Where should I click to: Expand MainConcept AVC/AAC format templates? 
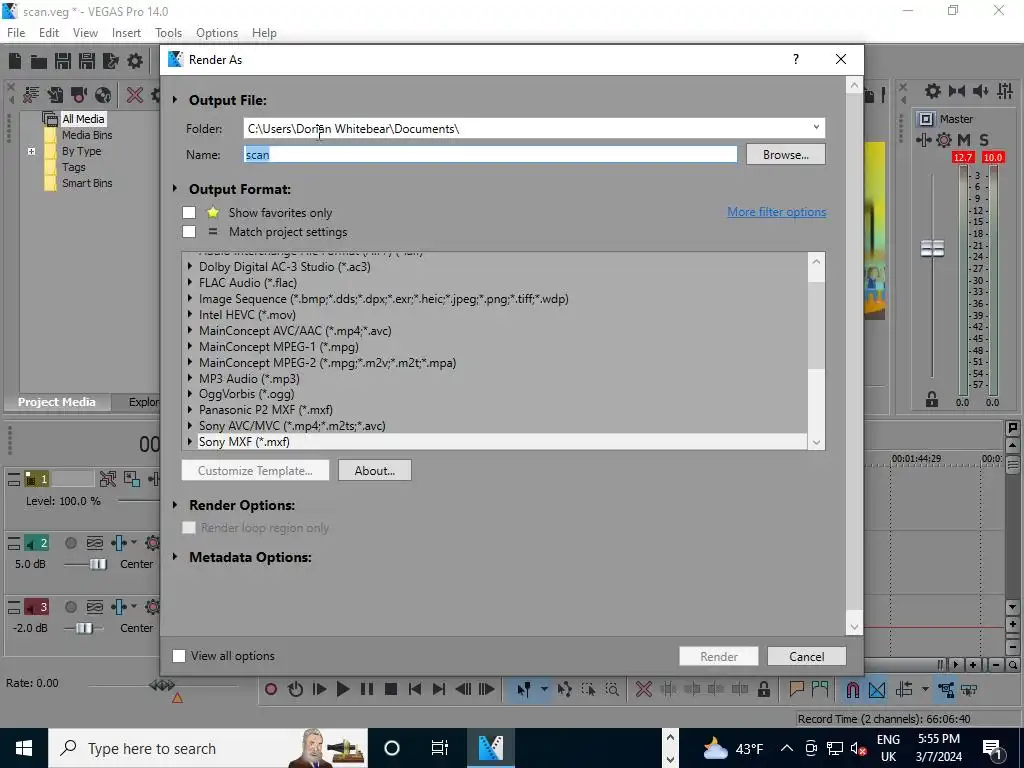coord(190,330)
